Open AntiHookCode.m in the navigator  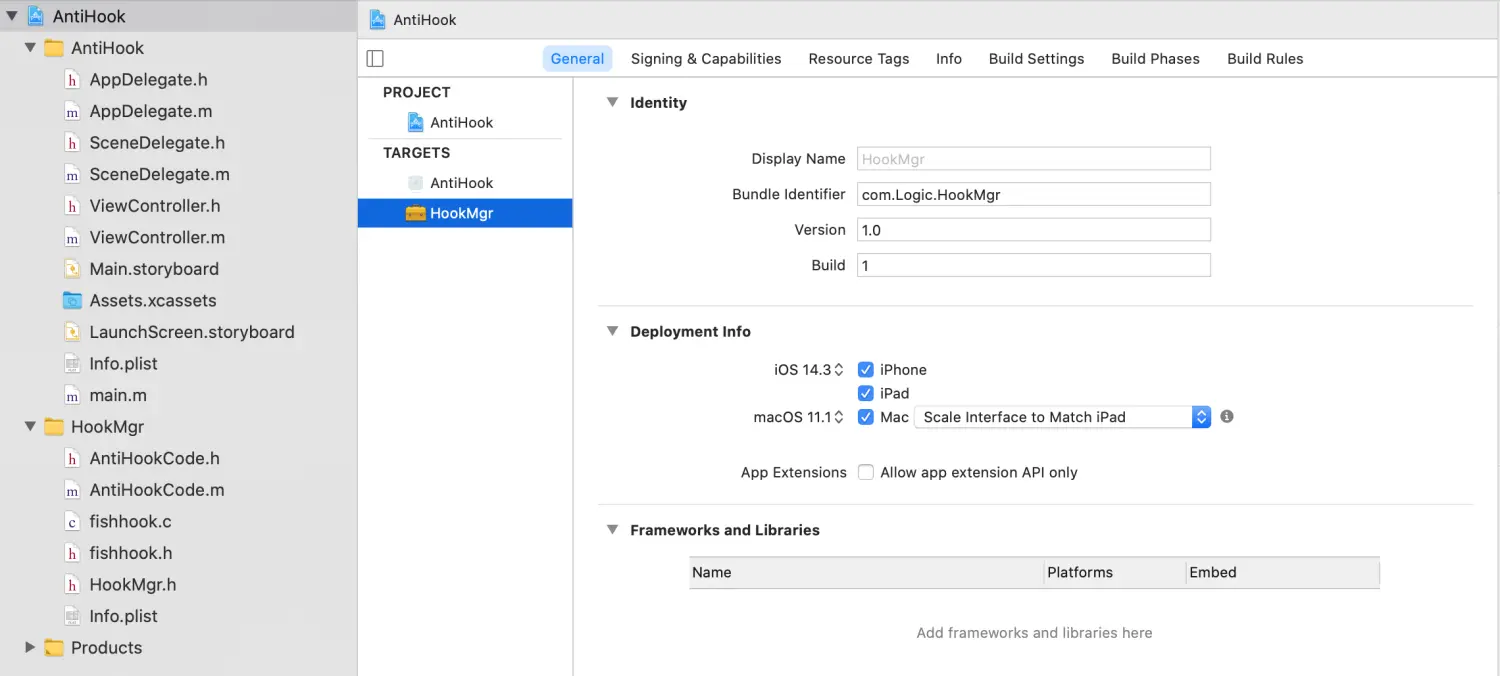156,490
